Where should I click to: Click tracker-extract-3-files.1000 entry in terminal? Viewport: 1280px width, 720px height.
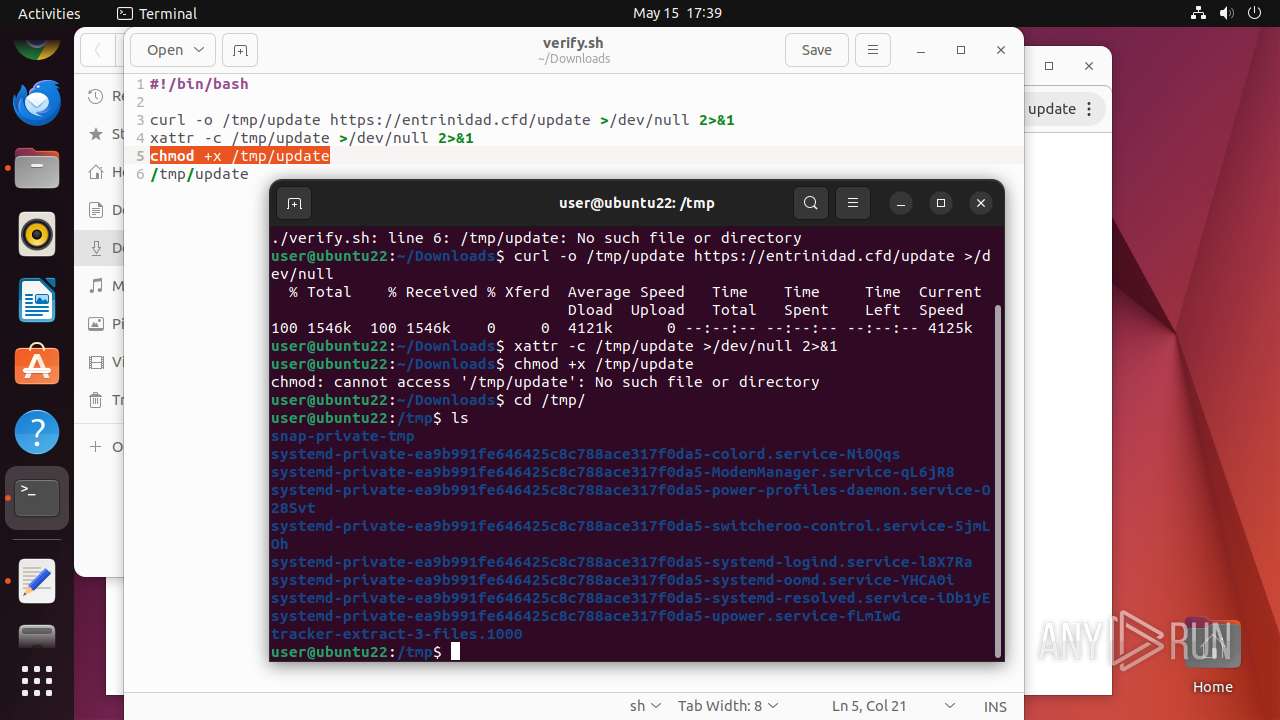pyautogui.click(x=396, y=634)
